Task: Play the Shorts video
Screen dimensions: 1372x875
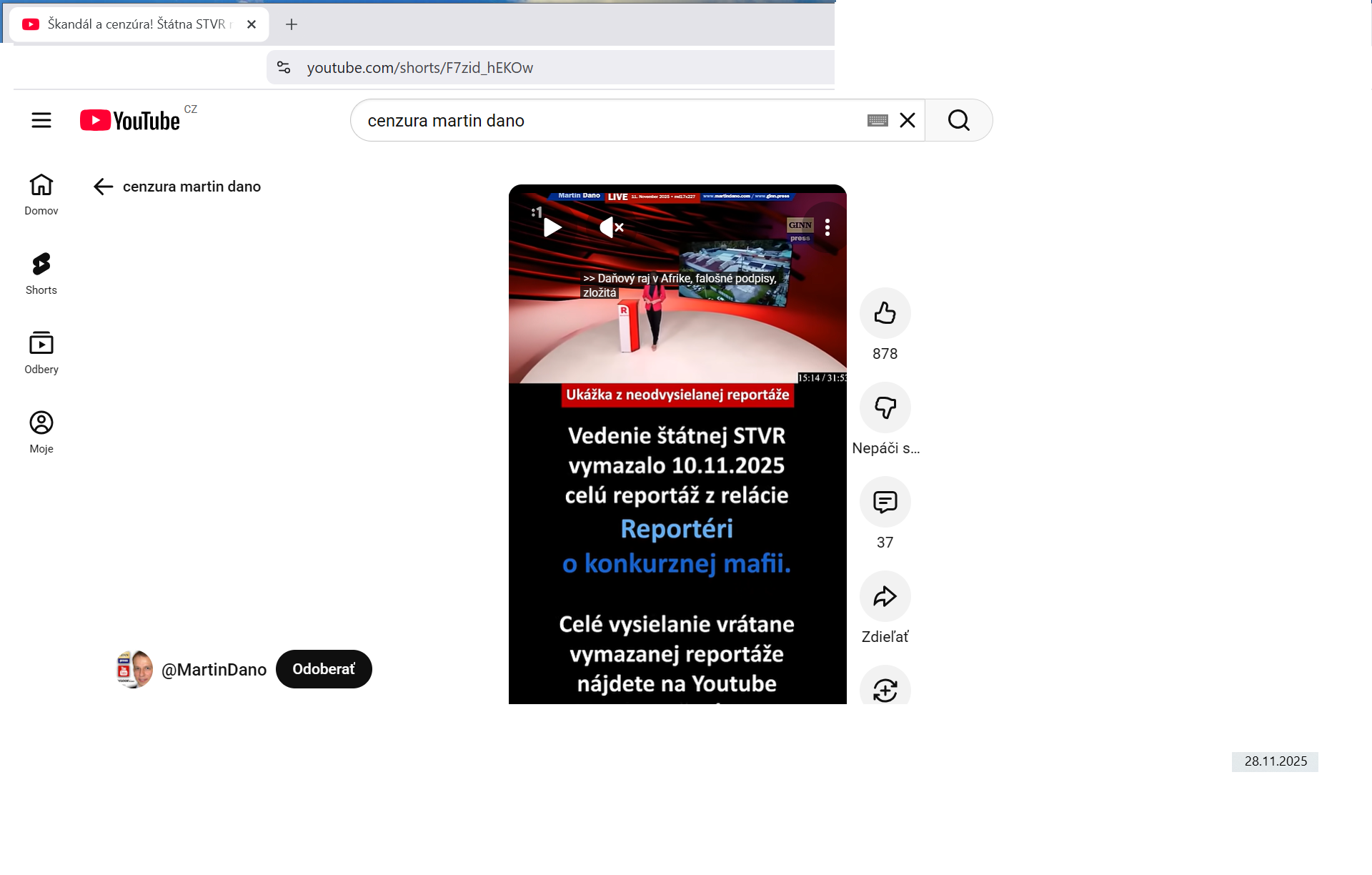Action: [x=552, y=227]
